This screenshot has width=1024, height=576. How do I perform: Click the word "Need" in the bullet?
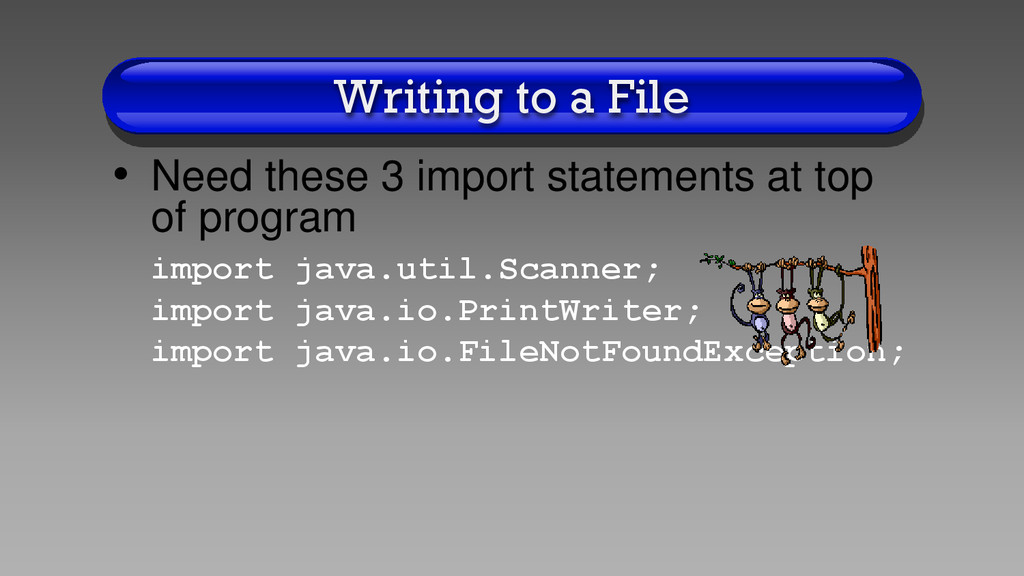pyautogui.click(x=201, y=176)
